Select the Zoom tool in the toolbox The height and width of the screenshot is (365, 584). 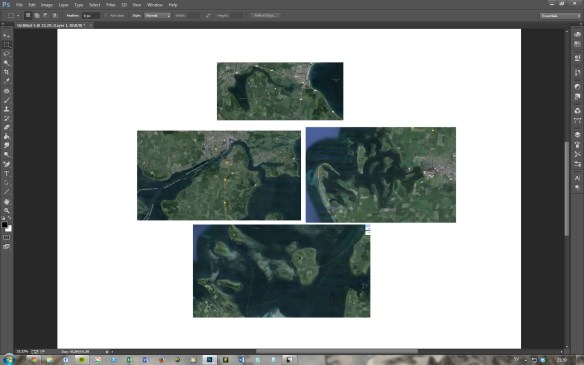(x=7, y=210)
